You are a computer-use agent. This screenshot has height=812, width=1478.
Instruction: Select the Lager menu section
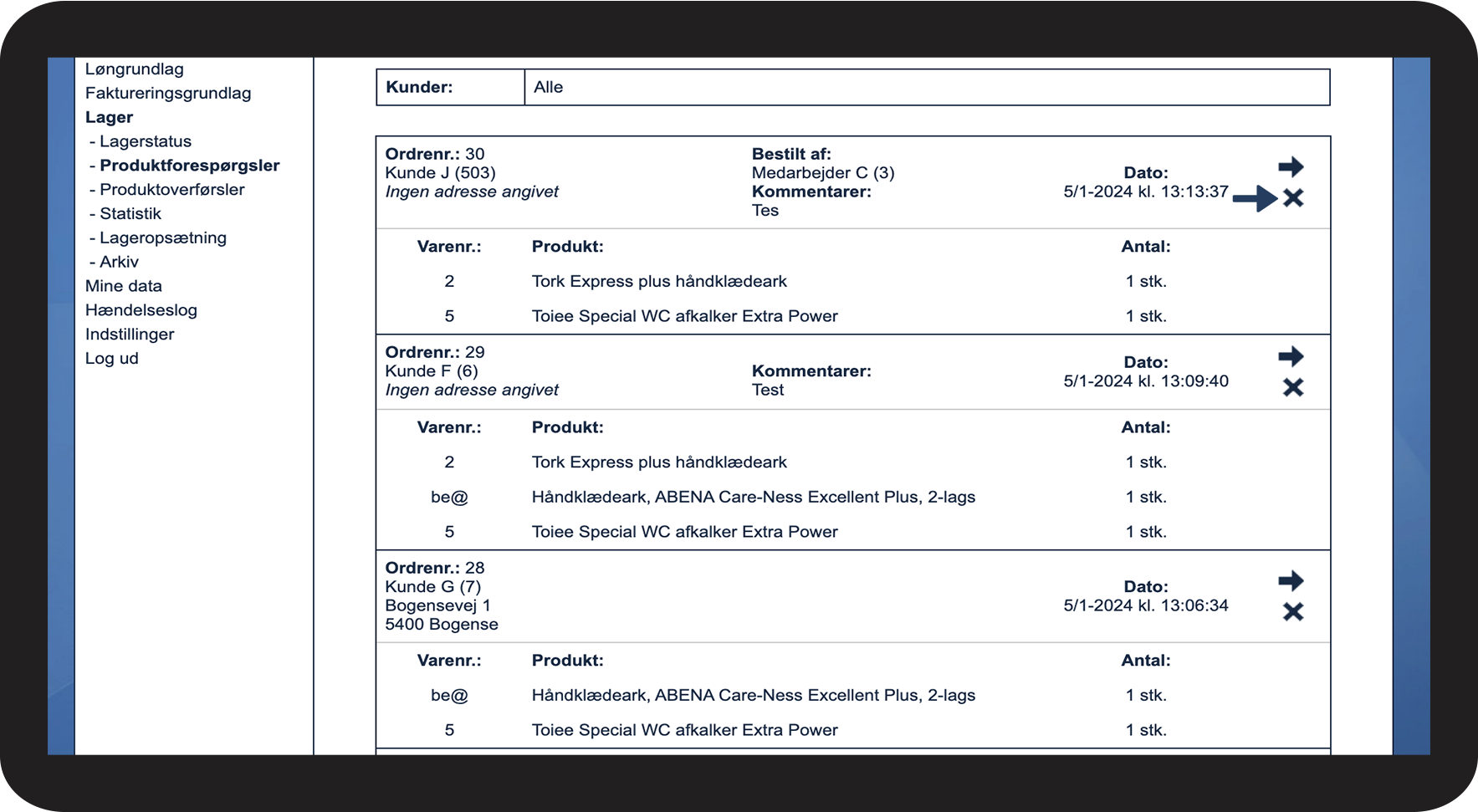pyautogui.click(x=109, y=118)
